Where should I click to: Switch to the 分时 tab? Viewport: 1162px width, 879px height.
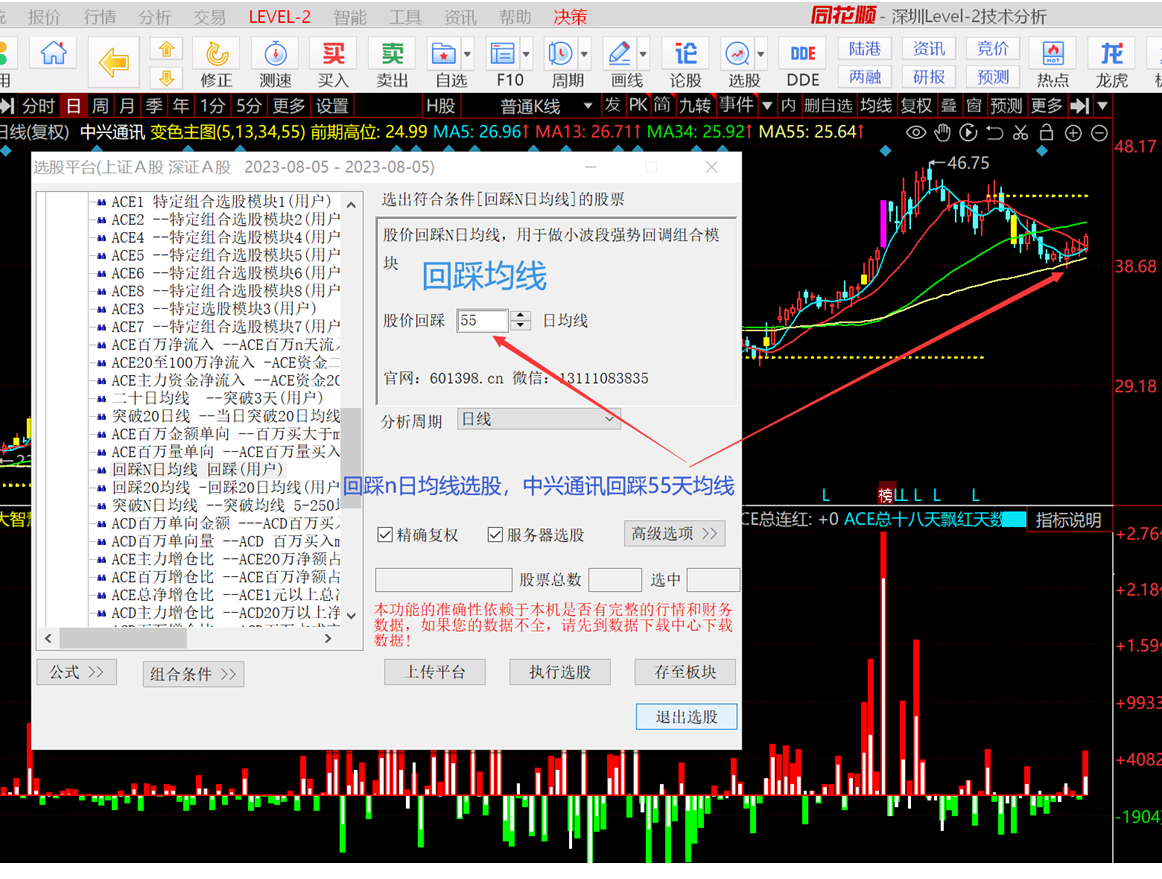(x=39, y=106)
